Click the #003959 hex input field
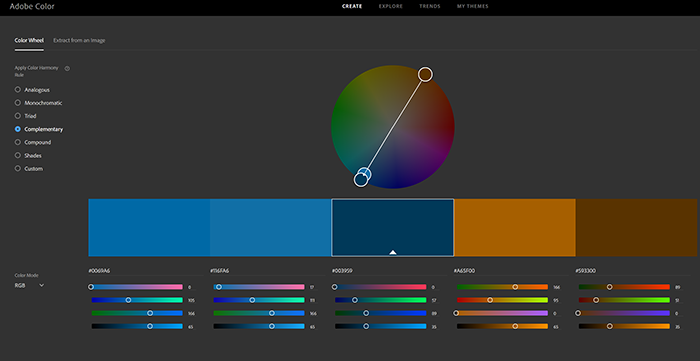700x361 pixels. pyautogui.click(x=389, y=271)
